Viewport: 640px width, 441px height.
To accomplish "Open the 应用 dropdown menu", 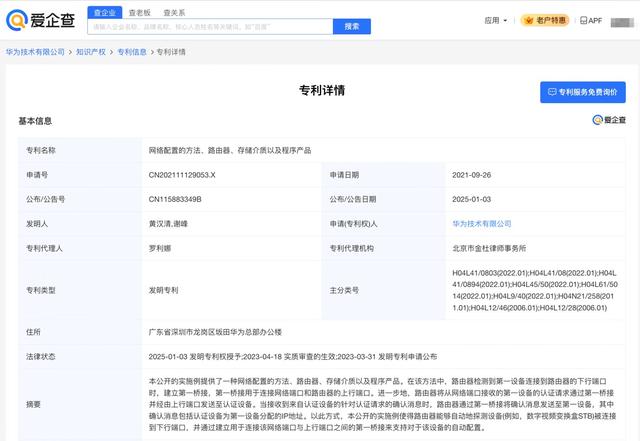I will coord(496,20).
